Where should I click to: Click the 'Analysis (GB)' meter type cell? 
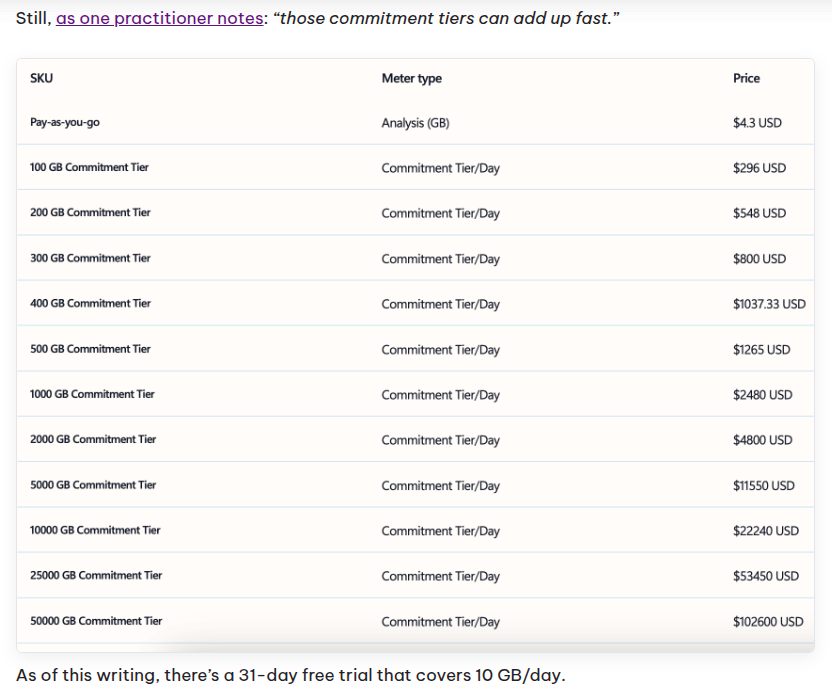tap(415, 123)
